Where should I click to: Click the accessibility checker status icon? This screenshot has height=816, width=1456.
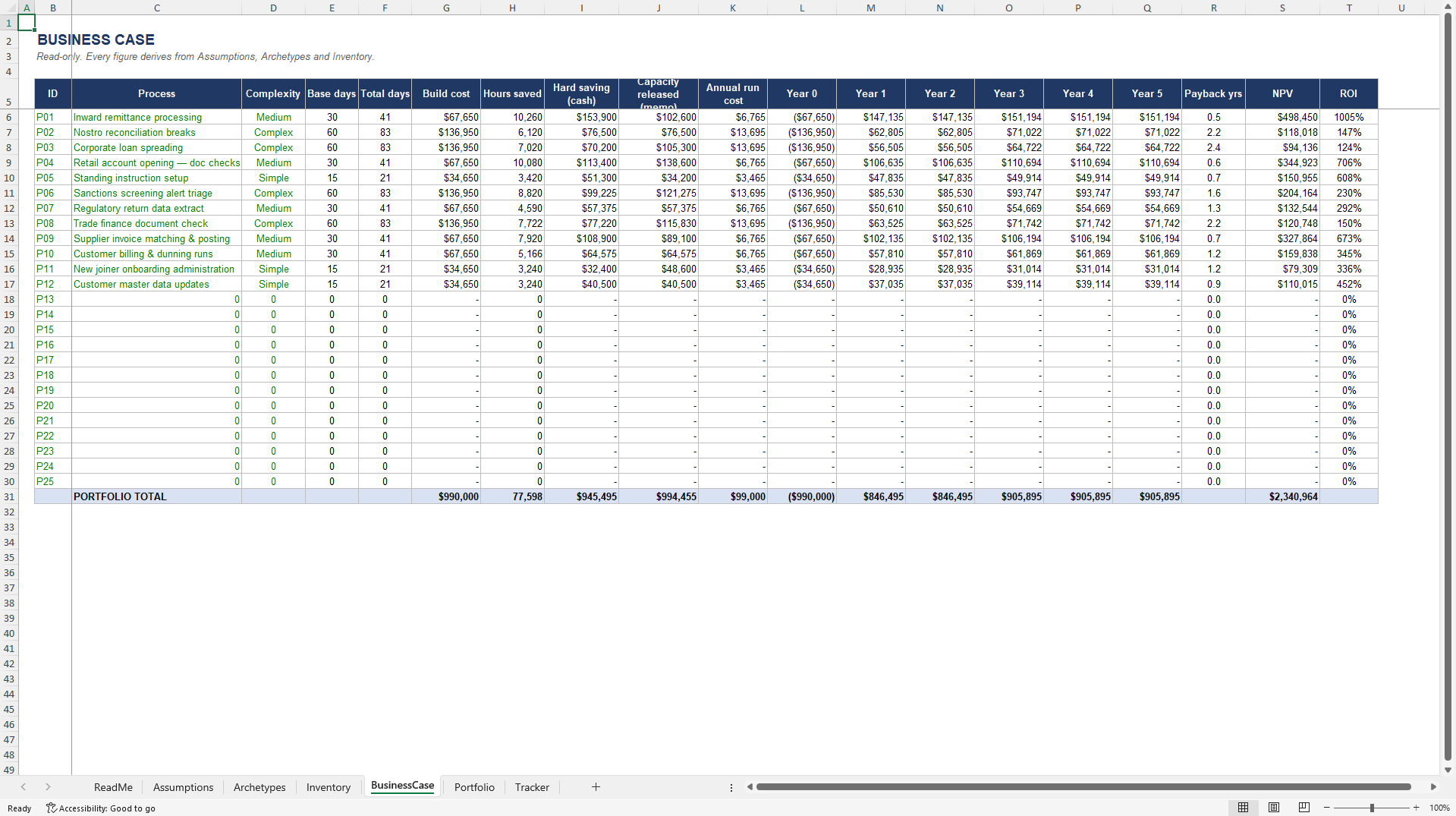click(52, 808)
